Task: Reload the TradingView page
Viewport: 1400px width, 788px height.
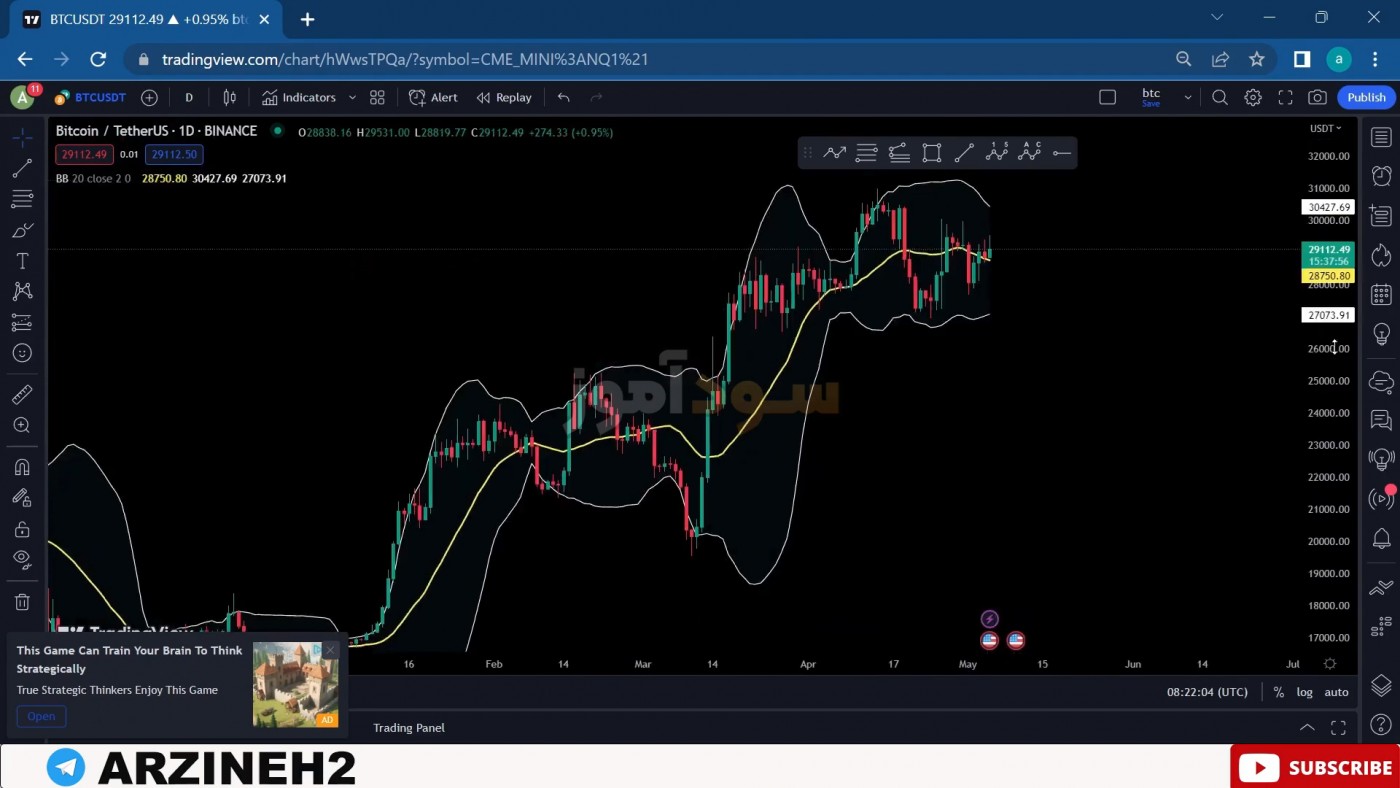Action: [98, 59]
